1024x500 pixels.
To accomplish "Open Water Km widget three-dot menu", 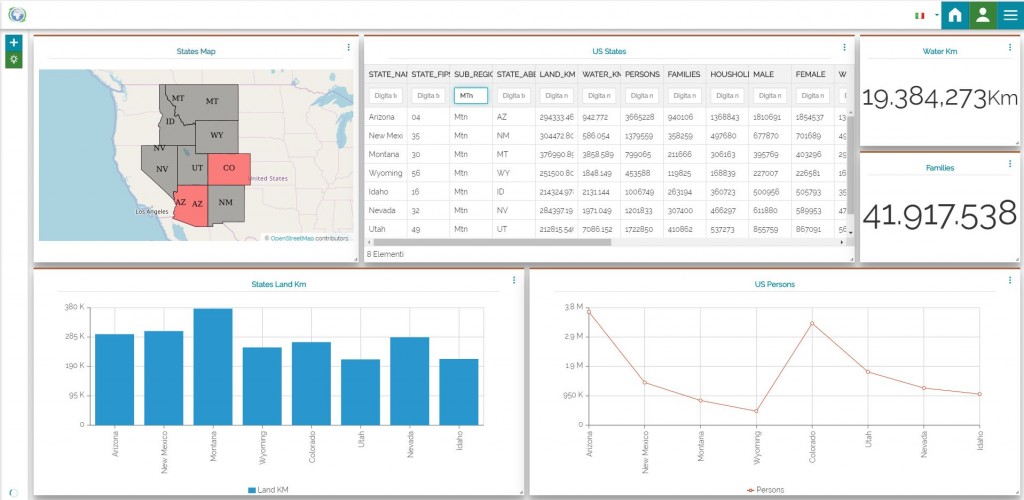I will 1010,47.
